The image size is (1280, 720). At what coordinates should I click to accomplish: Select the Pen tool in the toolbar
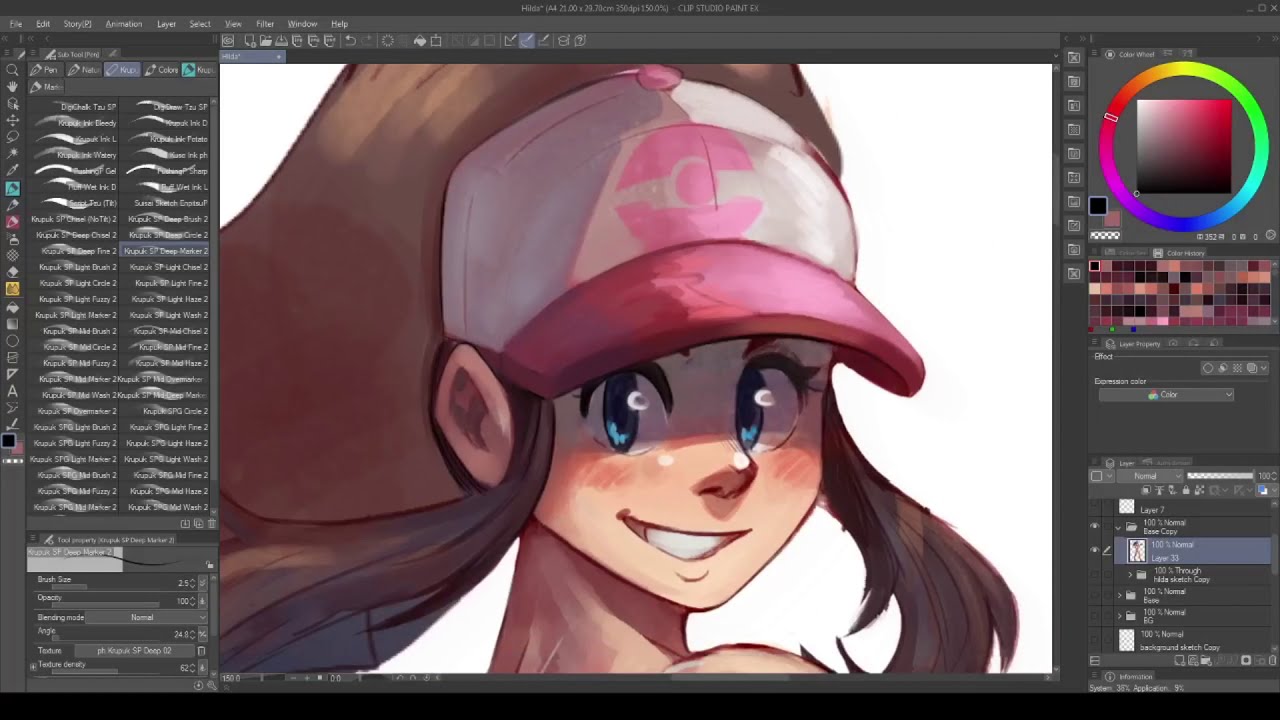(x=12, y=188)
